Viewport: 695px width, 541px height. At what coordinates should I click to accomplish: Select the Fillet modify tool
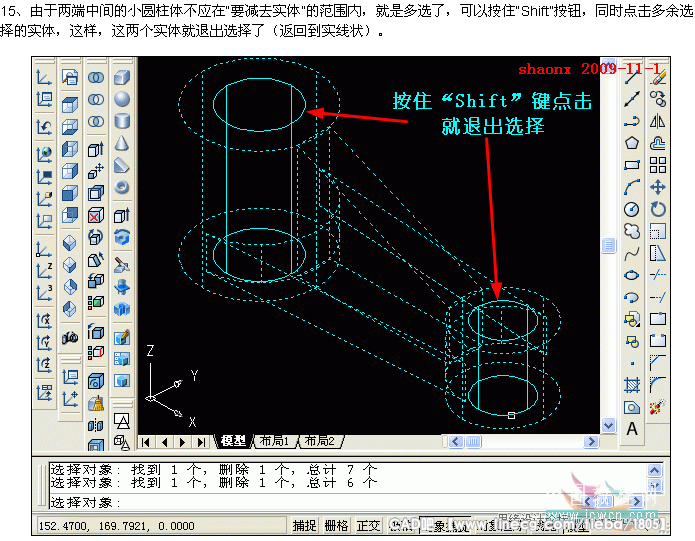pos(658,385)
